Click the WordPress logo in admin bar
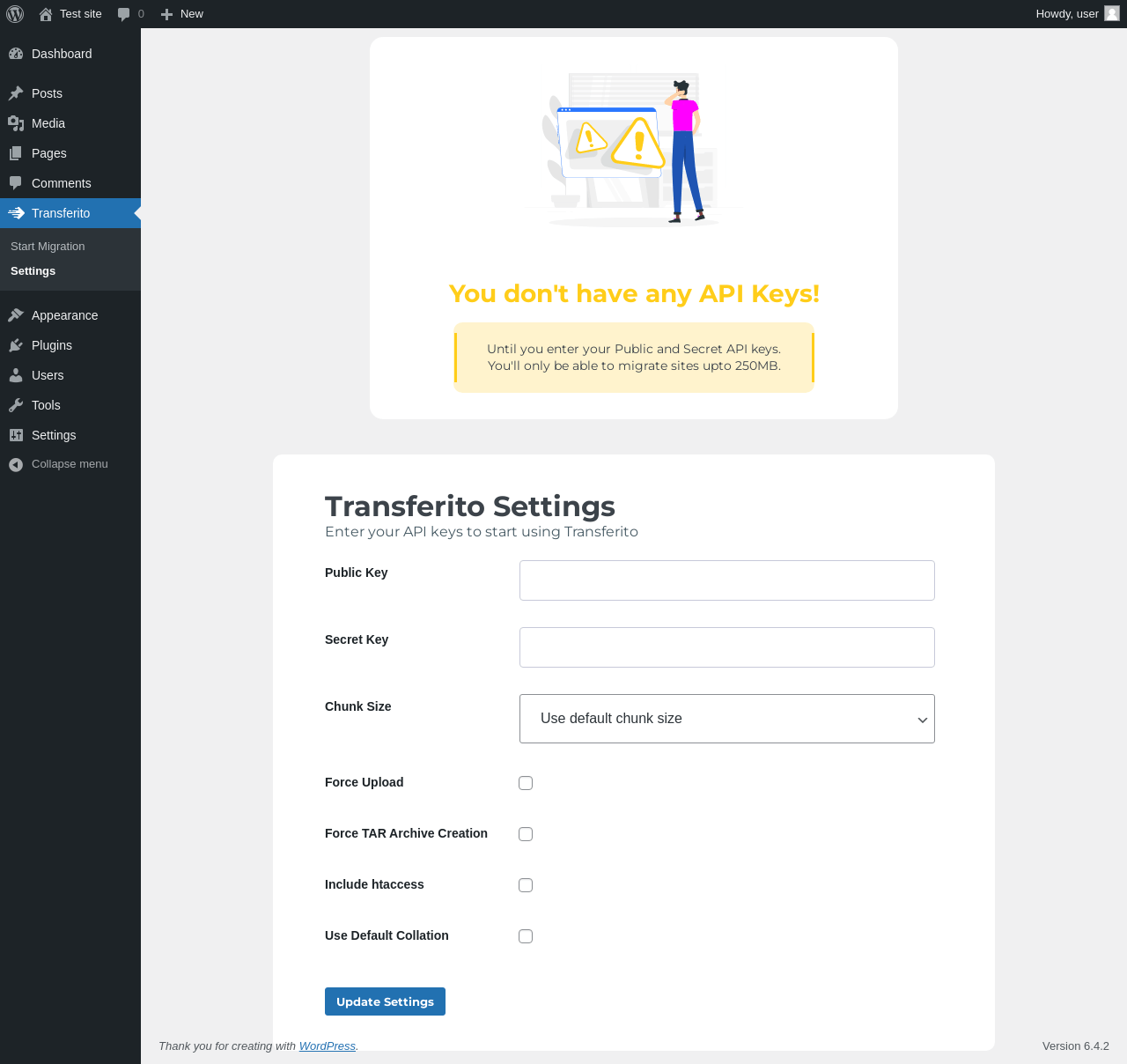Viewport: 1127px width, 1064px height. (x=15, y=14)
